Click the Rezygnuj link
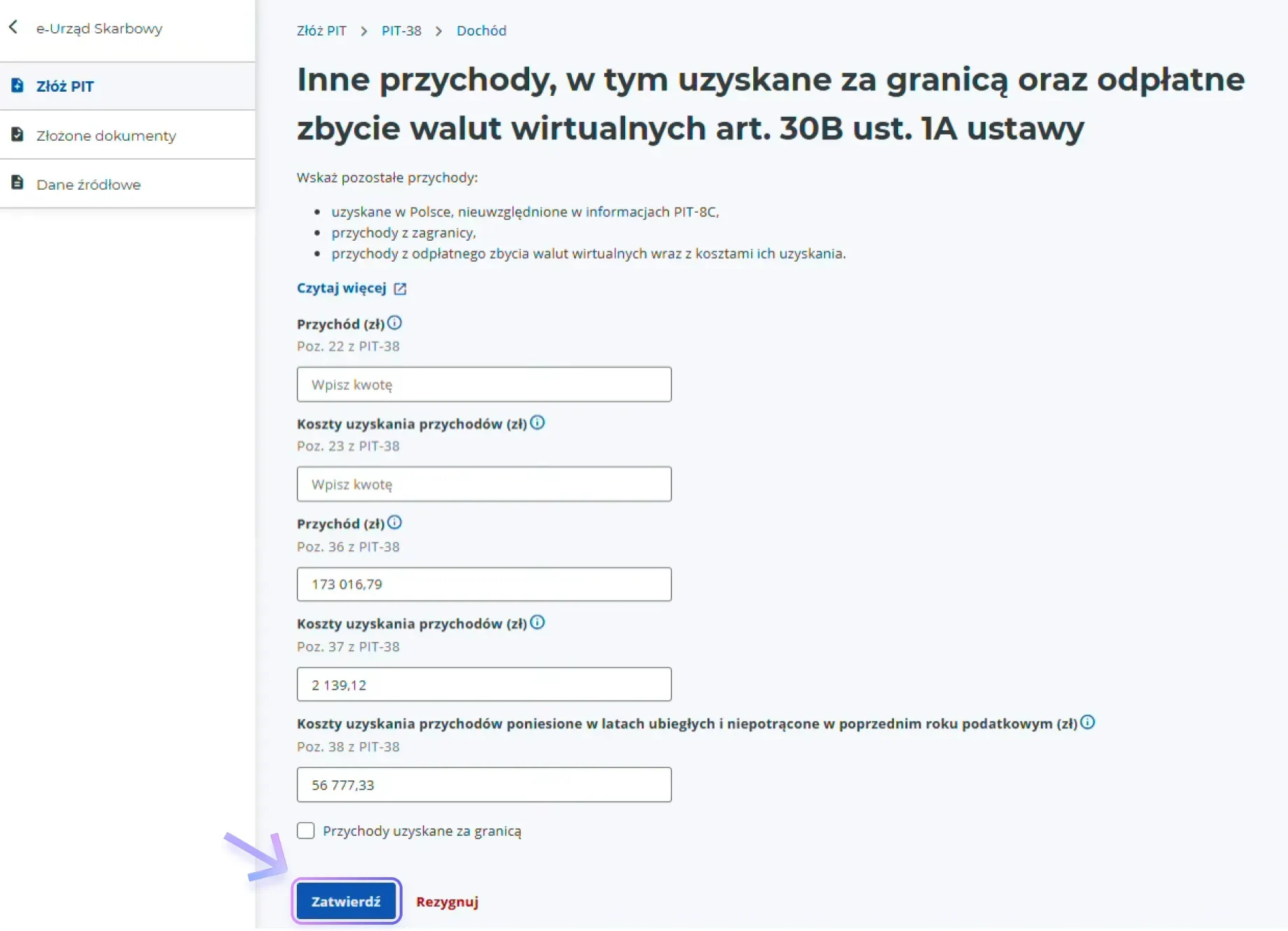 [447, 902]
